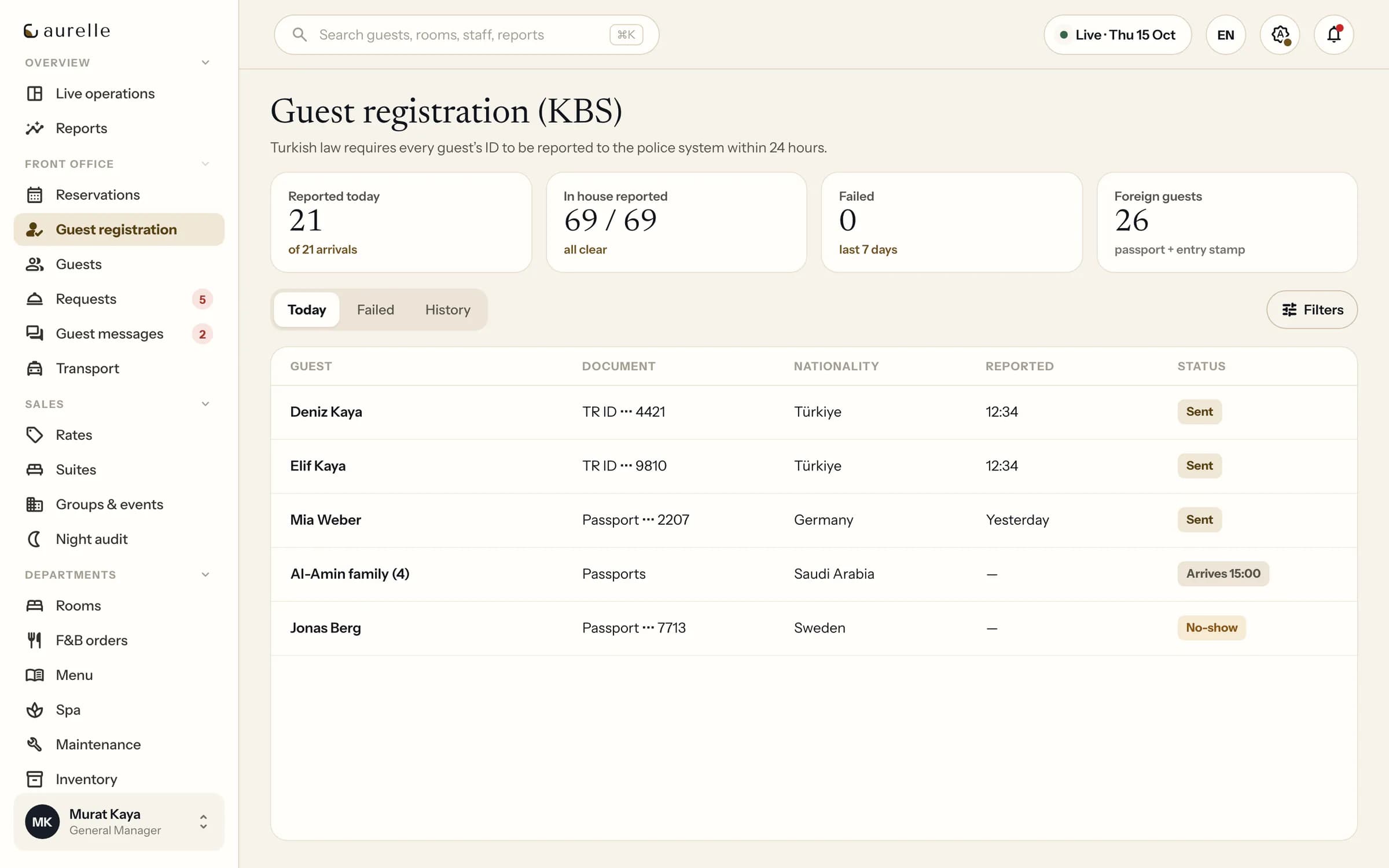The height and width of the screenshot is (868, 1389).
Task: Switch to the Failed tab
Action: [x=375, y=310]
